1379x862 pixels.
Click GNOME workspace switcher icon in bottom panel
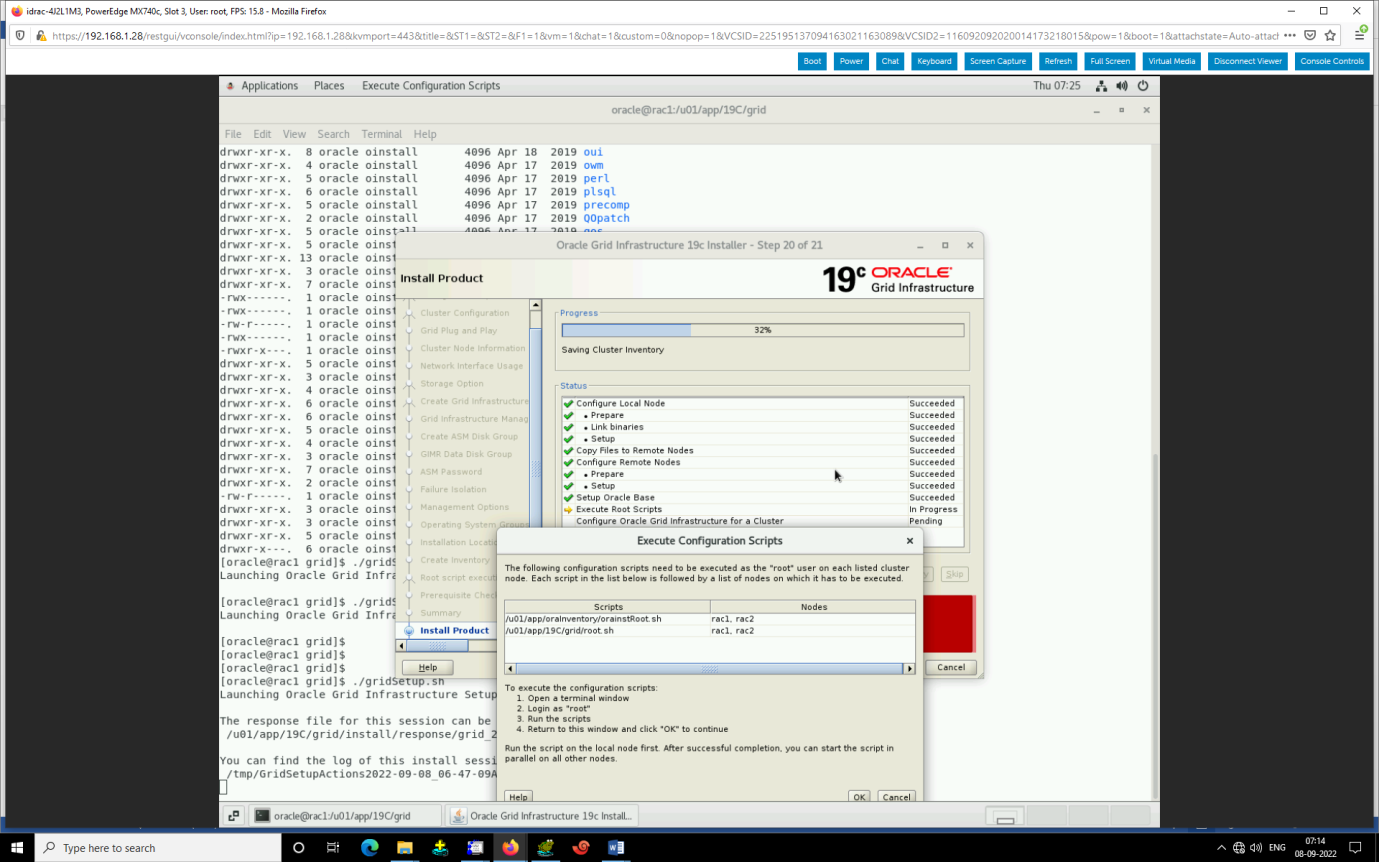[233, 816]
